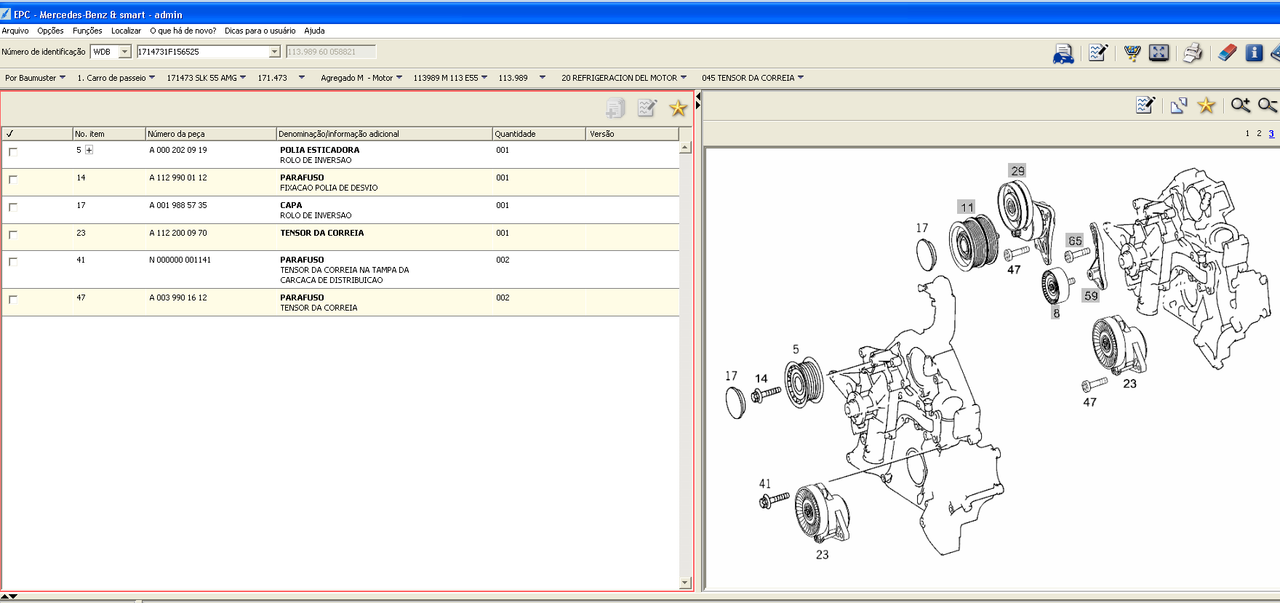Open the vehicle data card icon
Viewport: 1280px width, 603px height.
(1063, 53)
